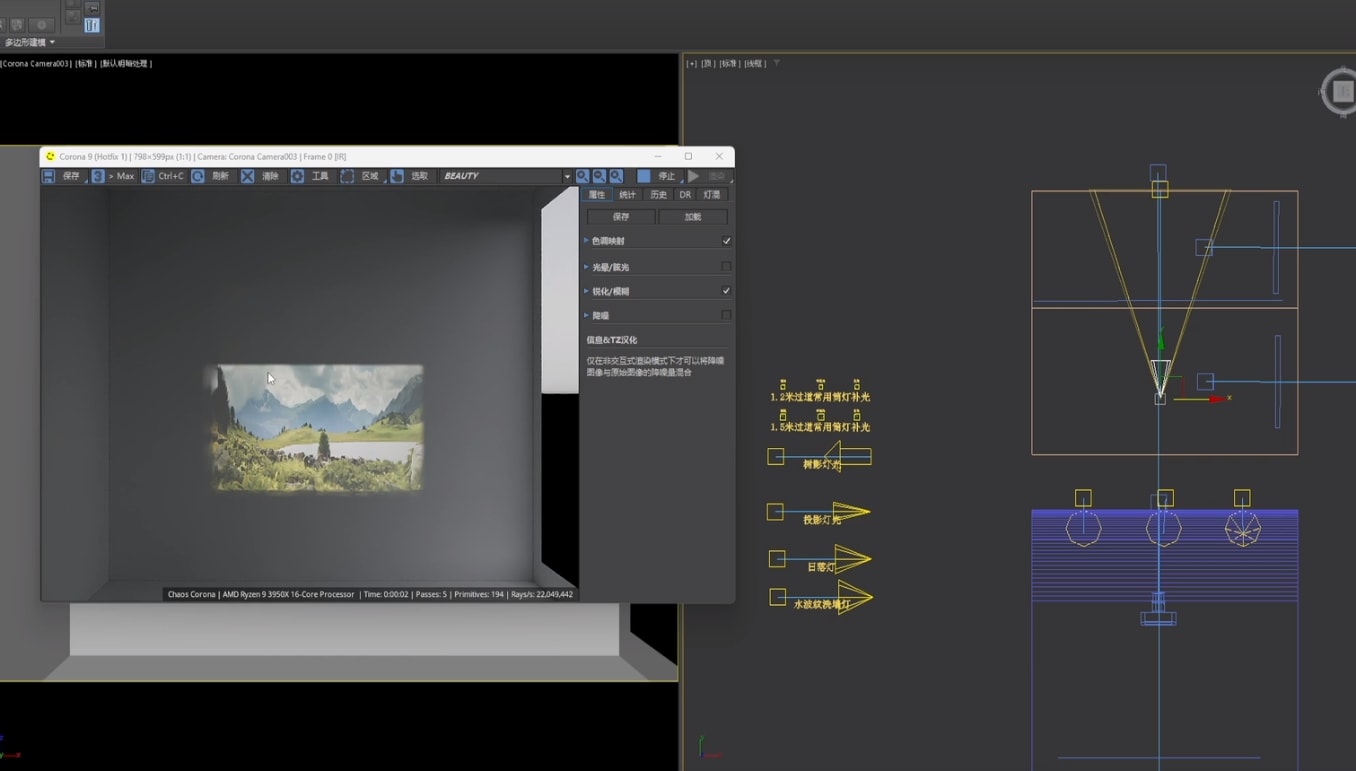Viewport: 1356px width, 771px height.
Task: Click the copy icon next to Ctrl+C
Action: (148, 176)
